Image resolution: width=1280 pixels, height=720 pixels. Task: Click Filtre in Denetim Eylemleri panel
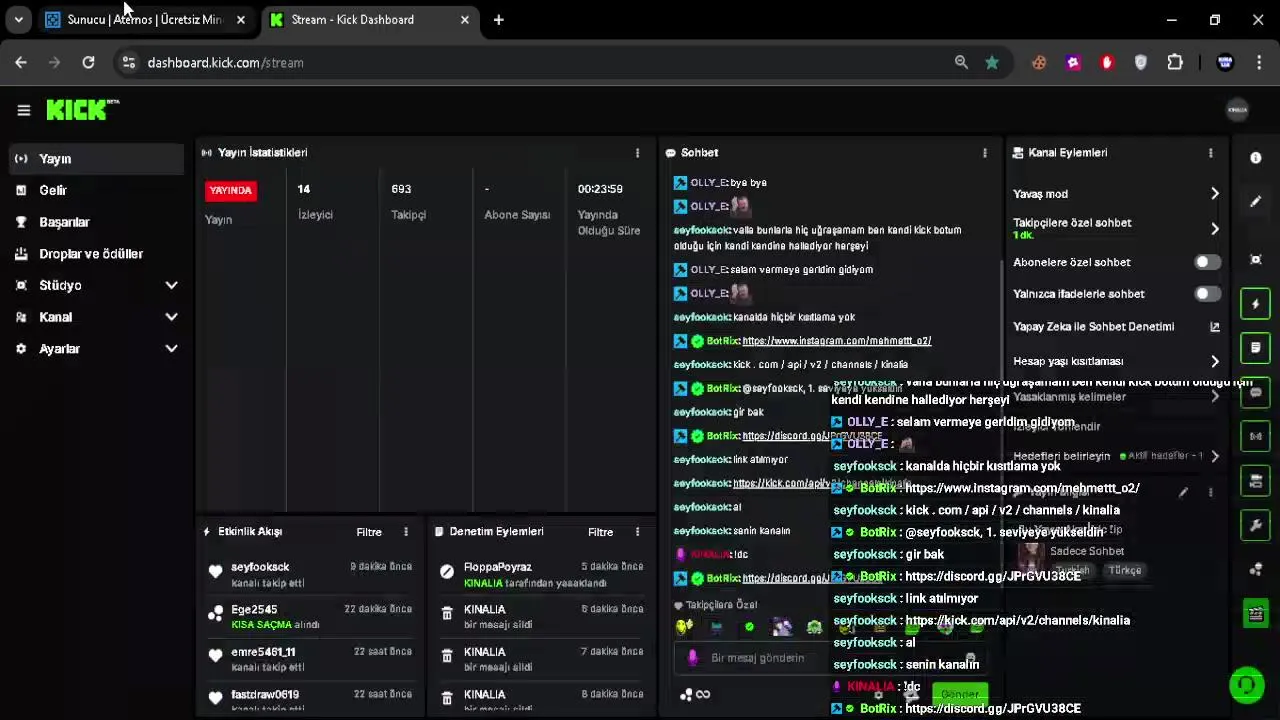pyautogui.click(x=600, y=532)
